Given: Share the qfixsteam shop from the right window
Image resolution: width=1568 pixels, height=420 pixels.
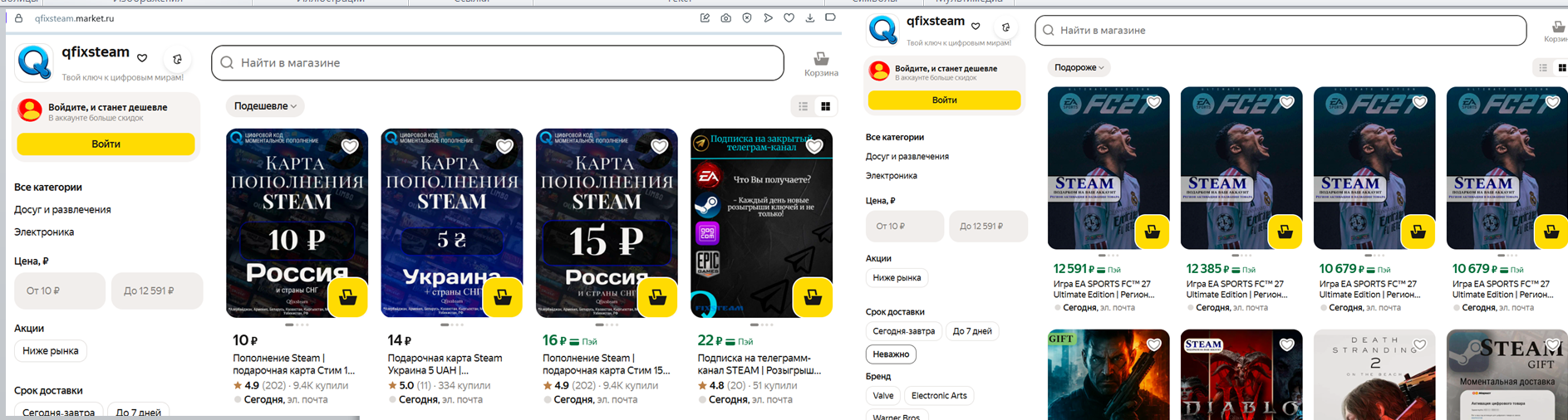Looking at the screenshot, I should [1006, 27].
